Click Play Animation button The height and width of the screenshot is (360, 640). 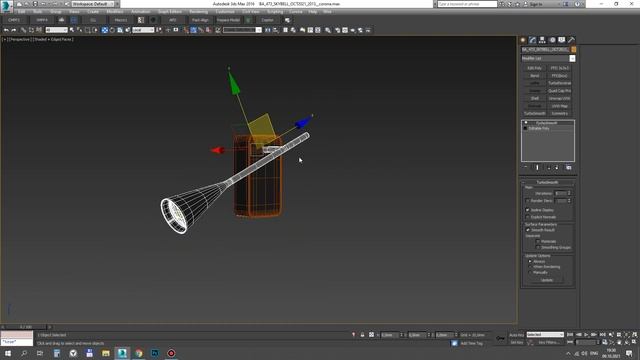click(x=586, y=335)
